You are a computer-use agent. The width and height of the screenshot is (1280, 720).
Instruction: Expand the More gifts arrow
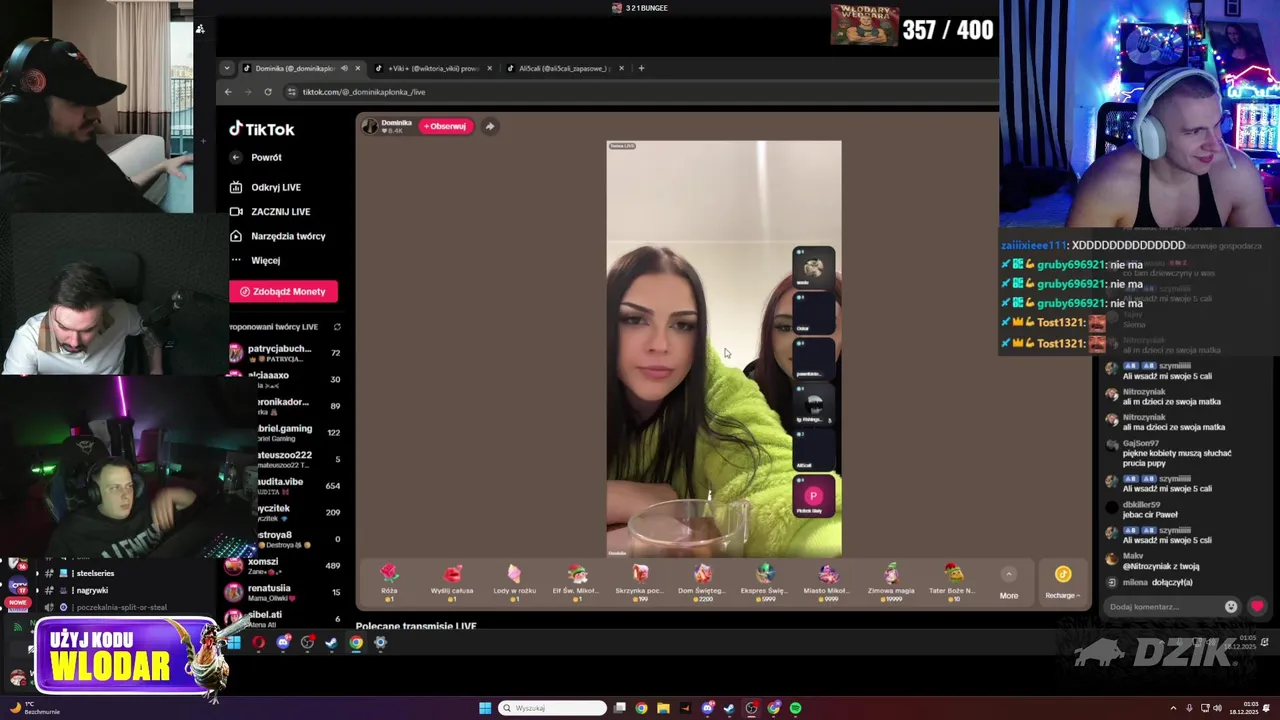point(1009,574)
